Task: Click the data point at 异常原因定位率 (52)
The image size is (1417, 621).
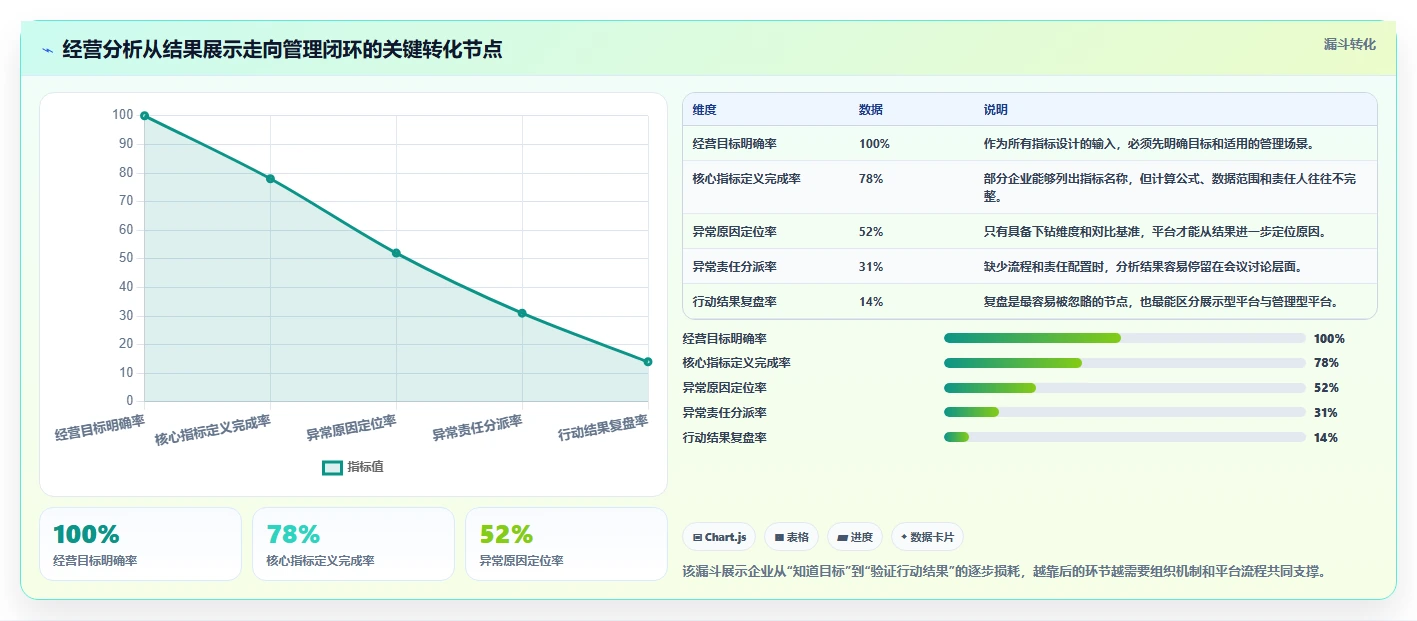Action: click(396, 253)
